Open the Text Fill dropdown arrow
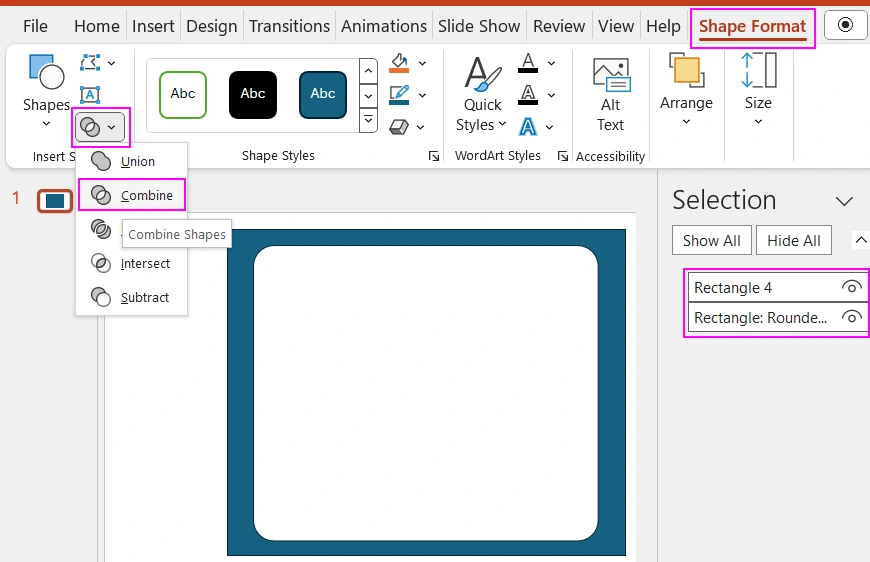This screenshot has width=870, height=562. 551,63
